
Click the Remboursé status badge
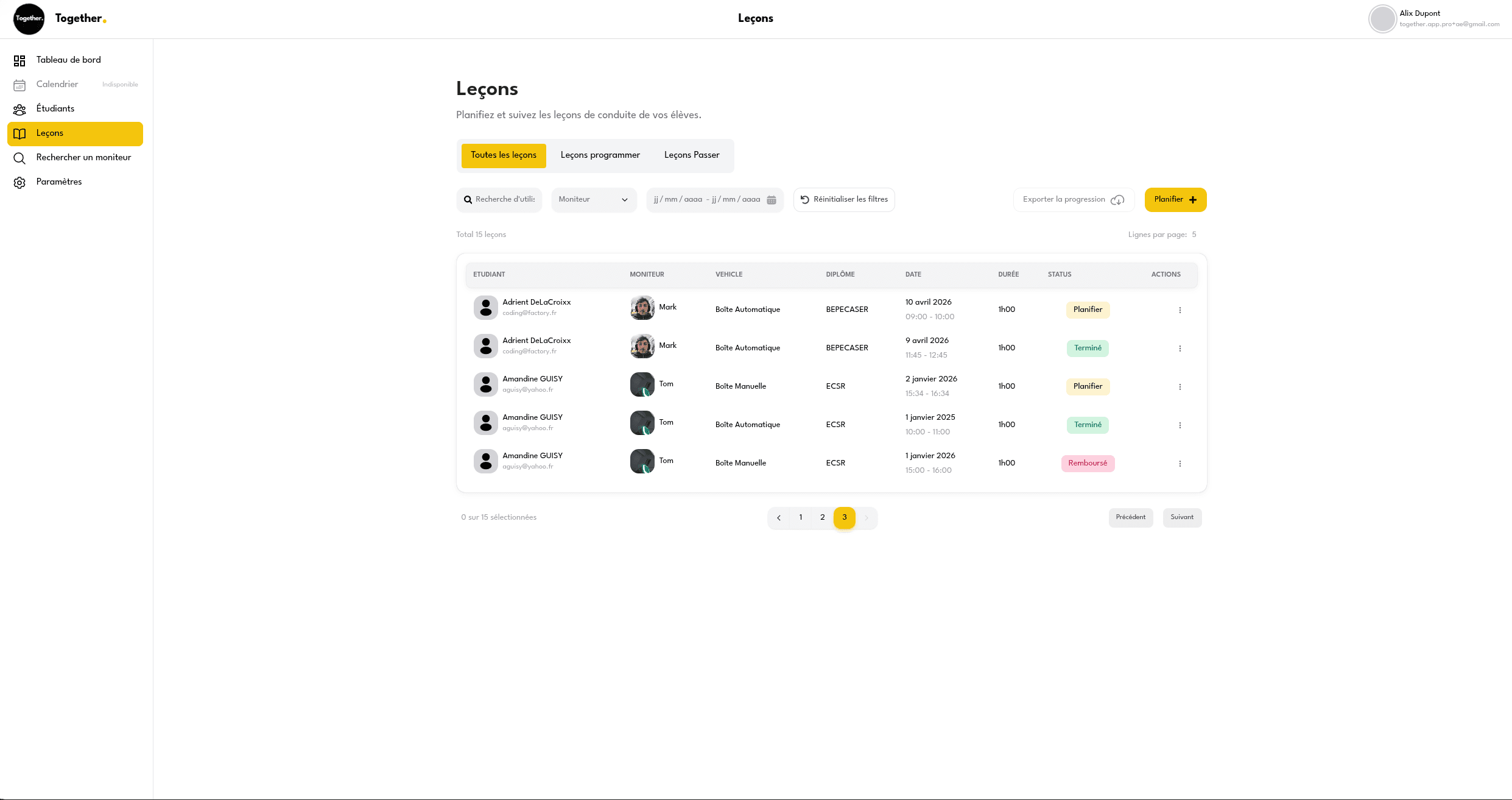(x=1088, y=464)
